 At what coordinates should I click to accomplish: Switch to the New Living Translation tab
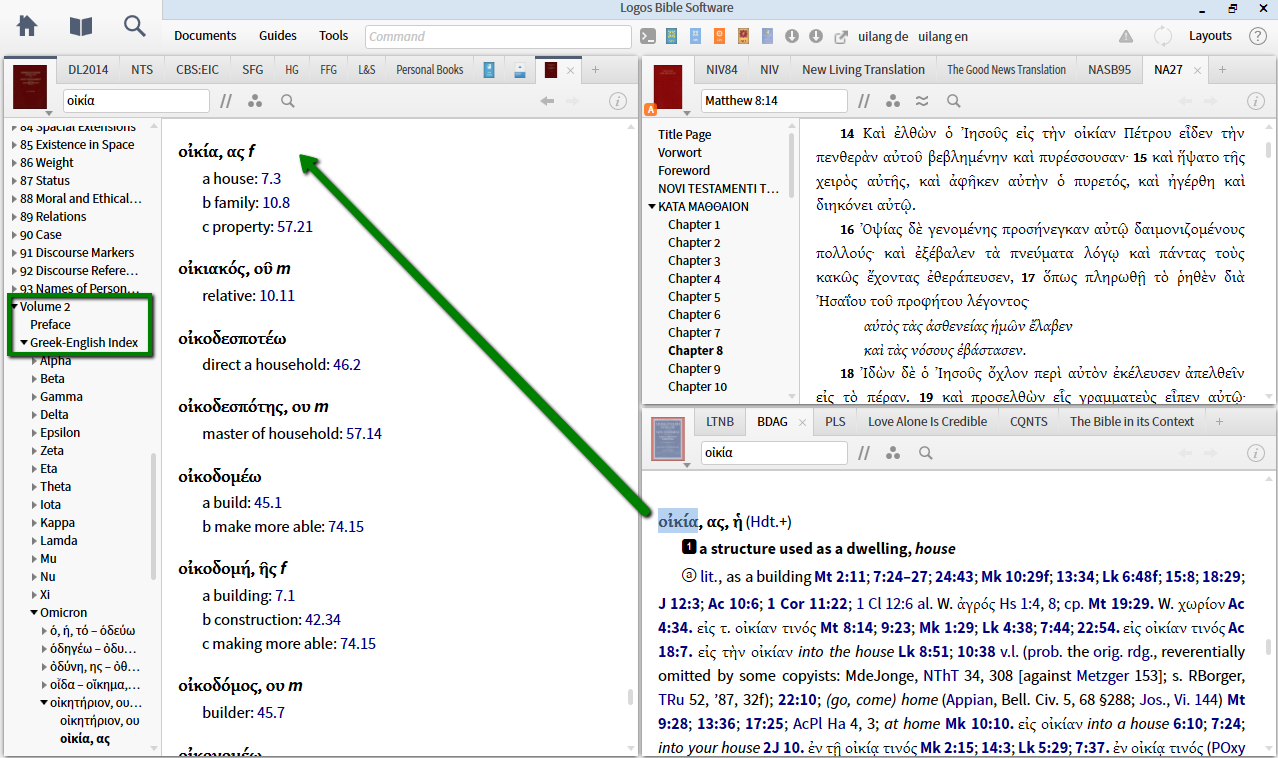pyautogui.click(x=863, y=70)
